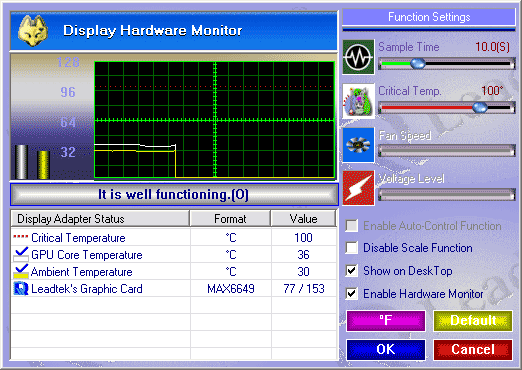Screen dimensions: 522x370
Task: Click the Critical Temp slider thumb
Action: (480, 107)
